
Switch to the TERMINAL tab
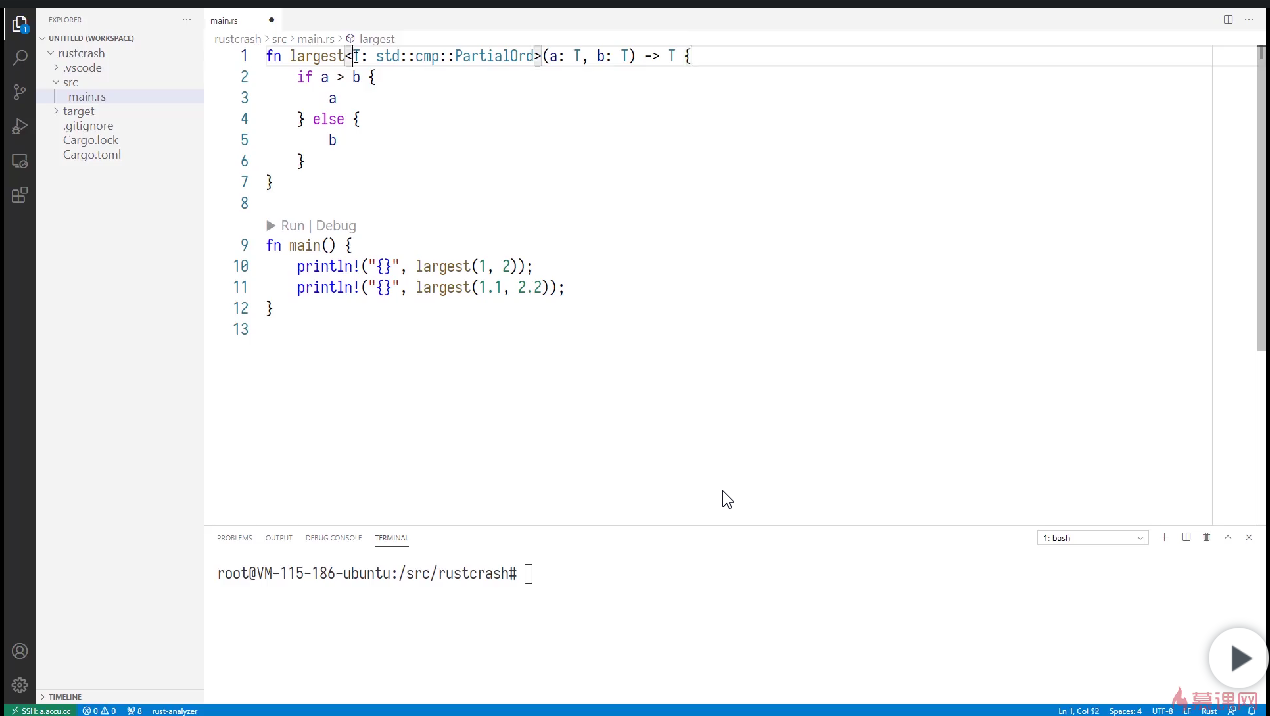[392, 537]
